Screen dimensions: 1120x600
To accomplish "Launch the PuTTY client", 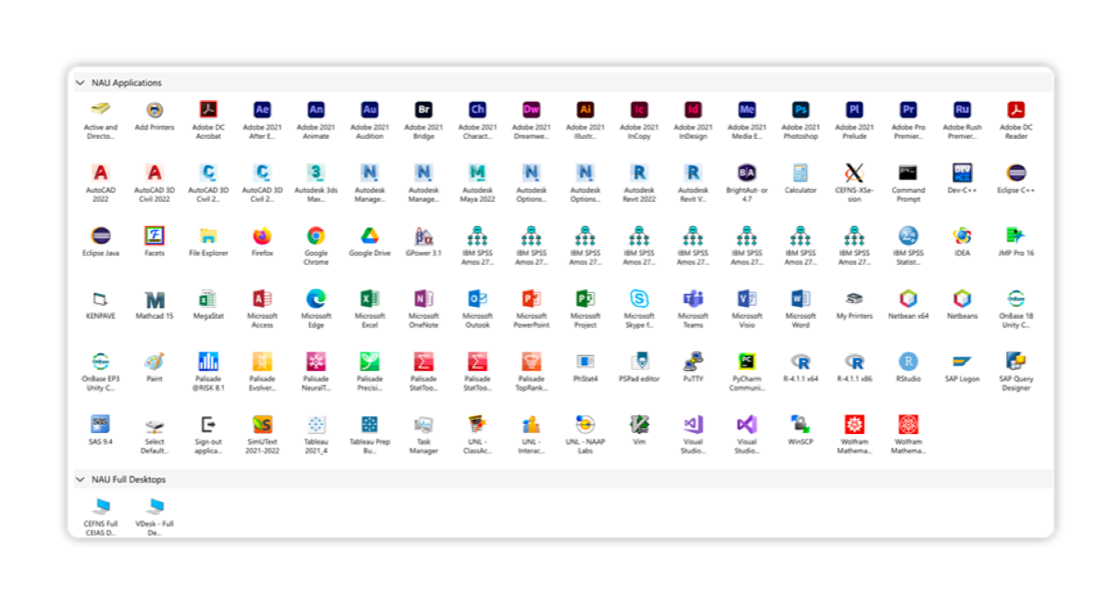I will pyautogui.click(x=693, y=362).
